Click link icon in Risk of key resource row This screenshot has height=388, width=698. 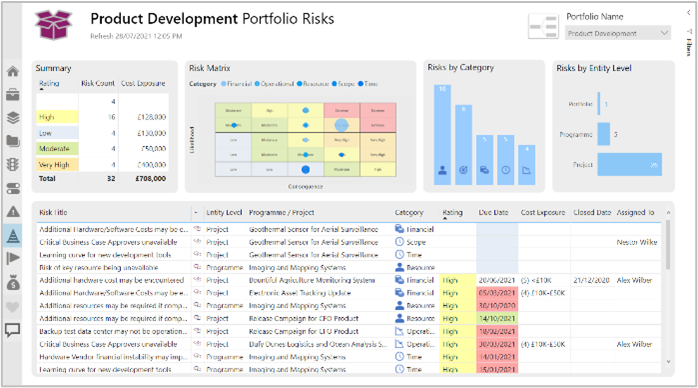tap(197, 267)
